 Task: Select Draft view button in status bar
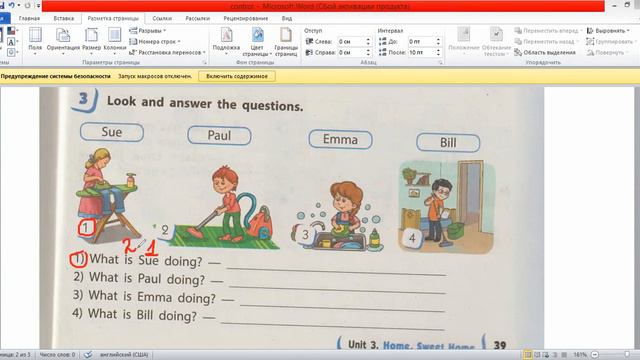[564, 355]
